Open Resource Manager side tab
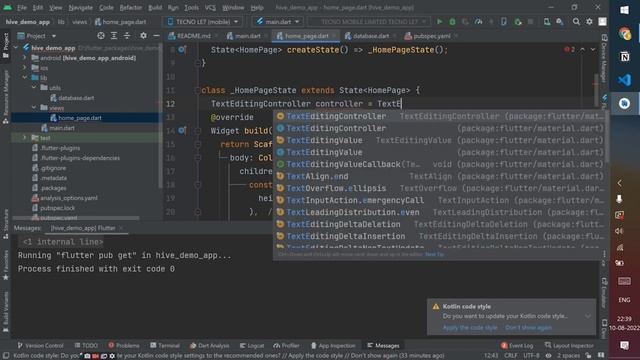Screen dimensions: 640x360 tap(6, 97)
